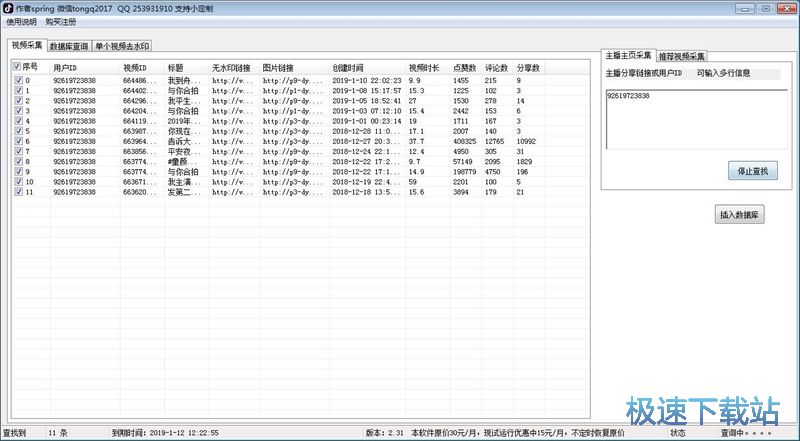
Task: Open the 使用说明 menu
Action: click(x=20, y=22)
